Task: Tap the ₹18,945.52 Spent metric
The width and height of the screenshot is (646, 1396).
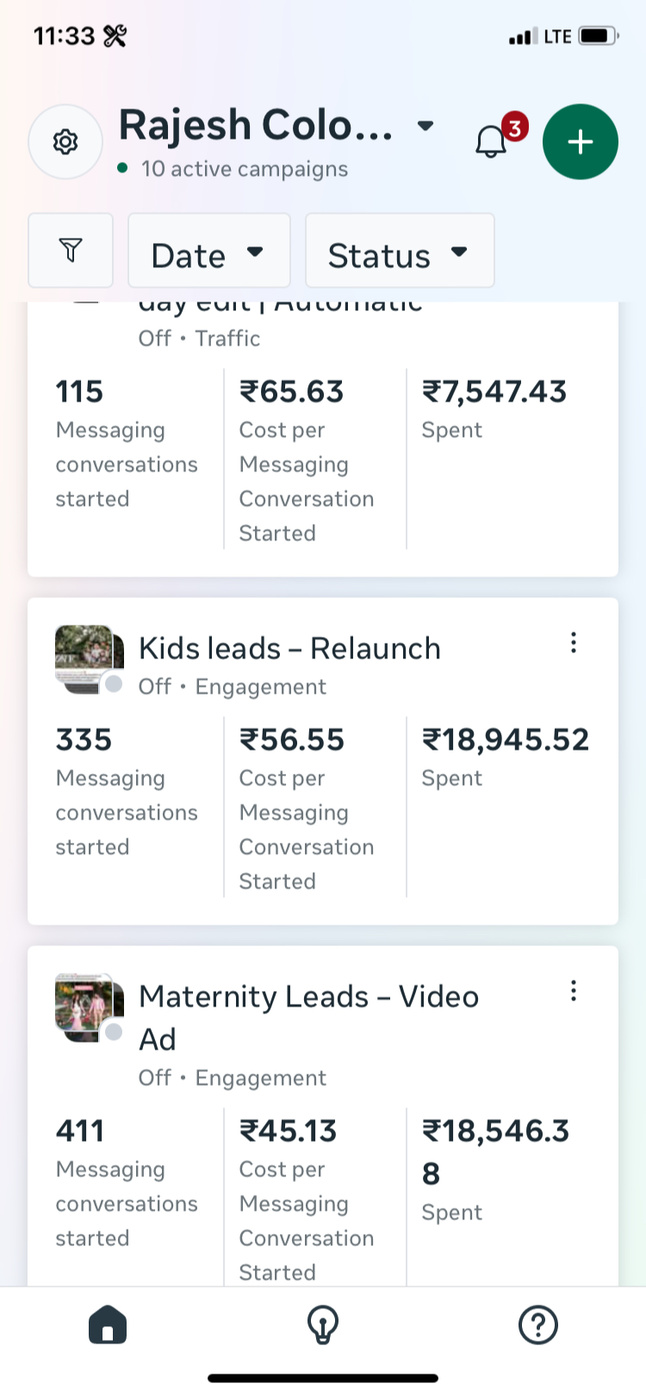Action: 505,757
